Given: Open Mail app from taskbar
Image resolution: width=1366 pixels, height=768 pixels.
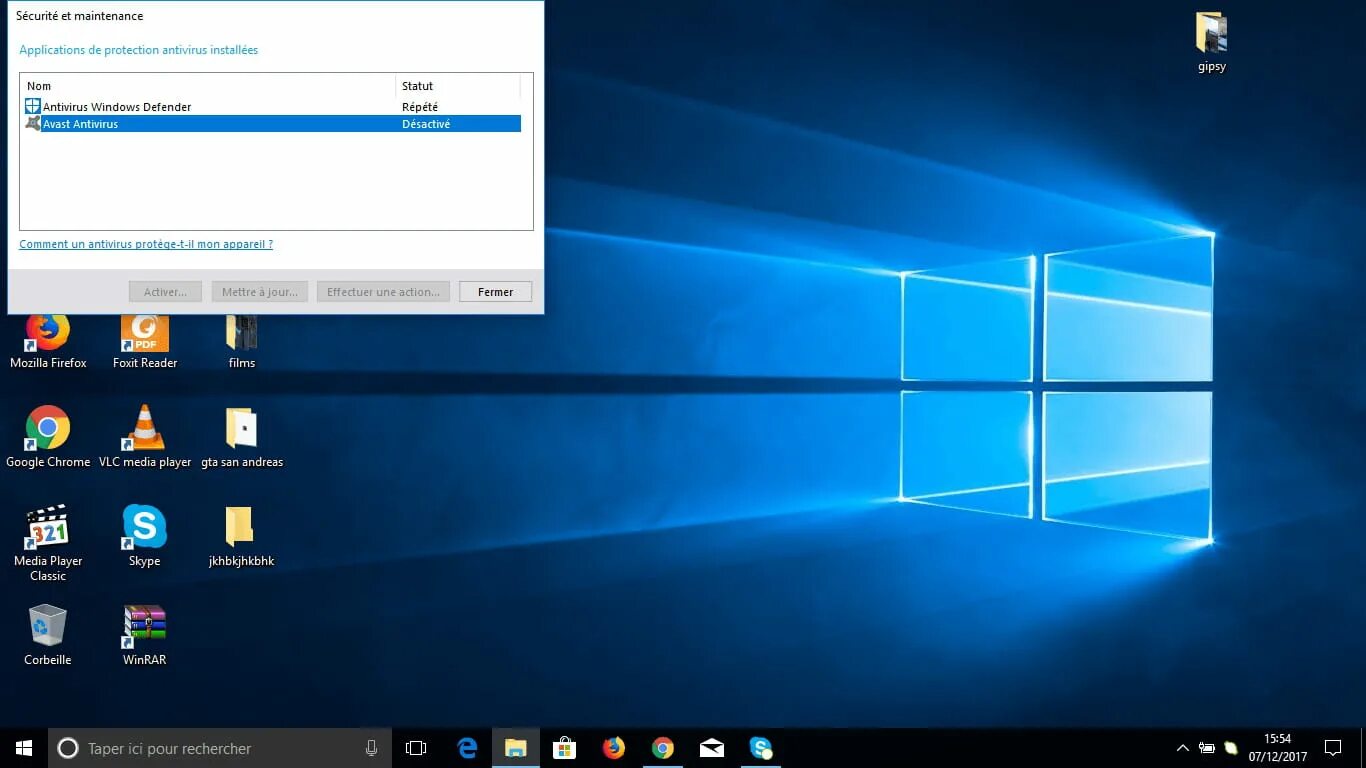Looking at the screenshot, I should point(712,748).
